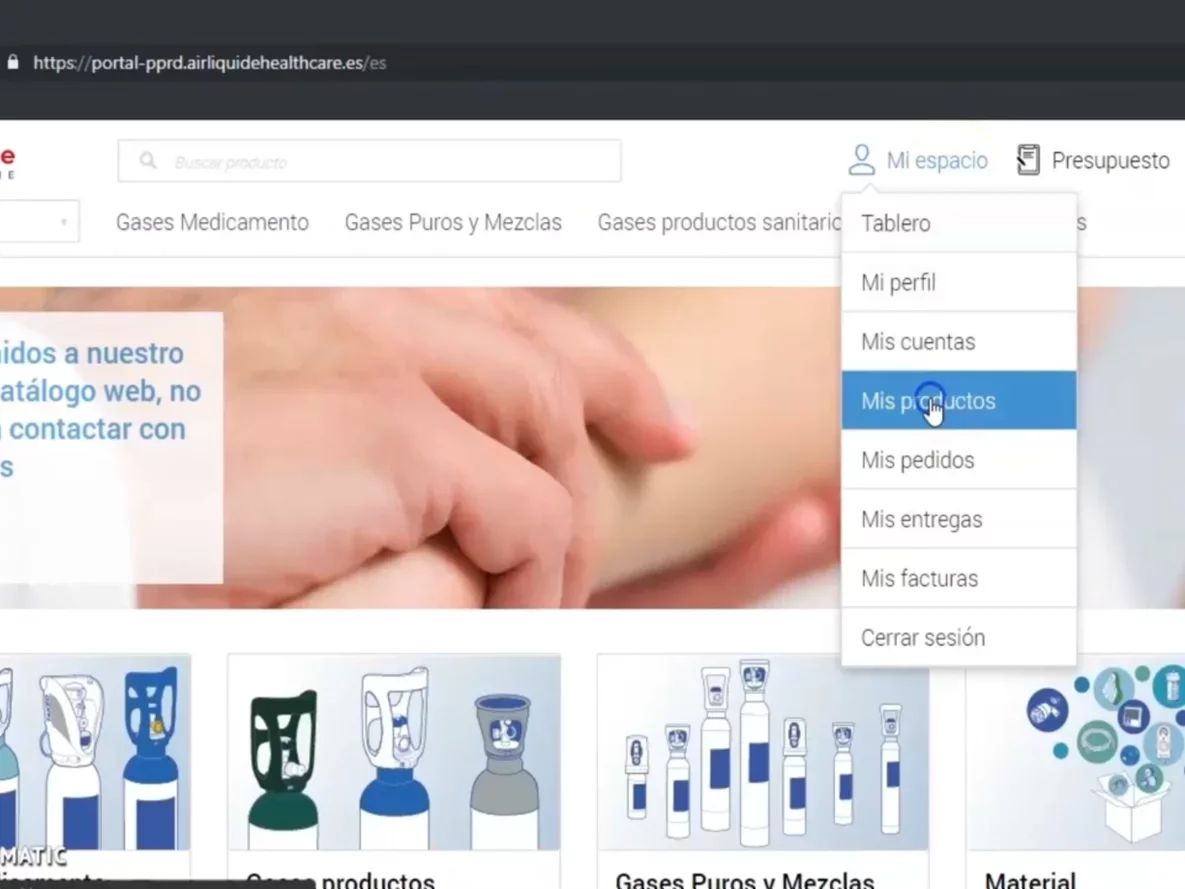
Task: Click Cerrar sesión to log out
Action: point(922,637)
